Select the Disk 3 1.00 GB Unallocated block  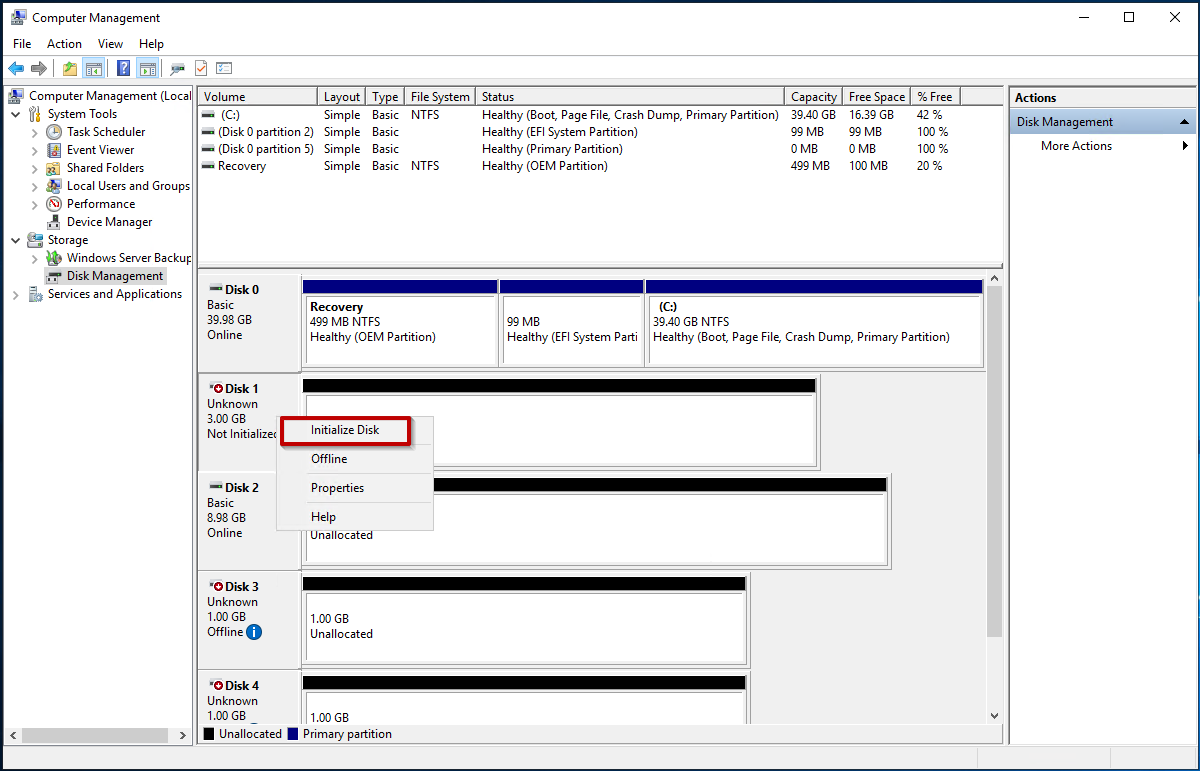click(x=526, y=620)
